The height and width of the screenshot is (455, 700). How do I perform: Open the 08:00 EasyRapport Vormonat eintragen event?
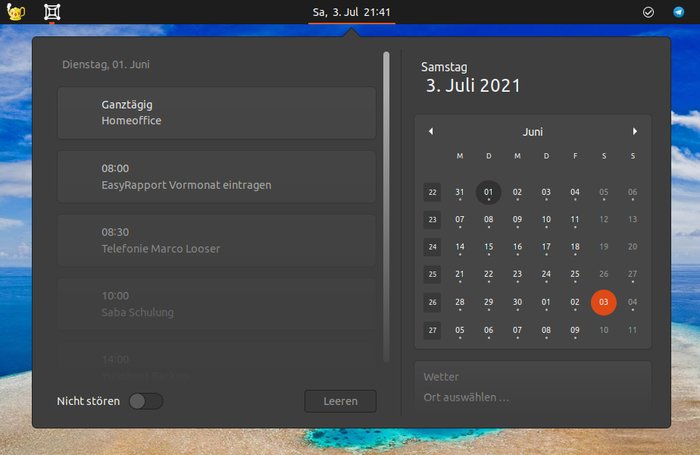point(217,177)
